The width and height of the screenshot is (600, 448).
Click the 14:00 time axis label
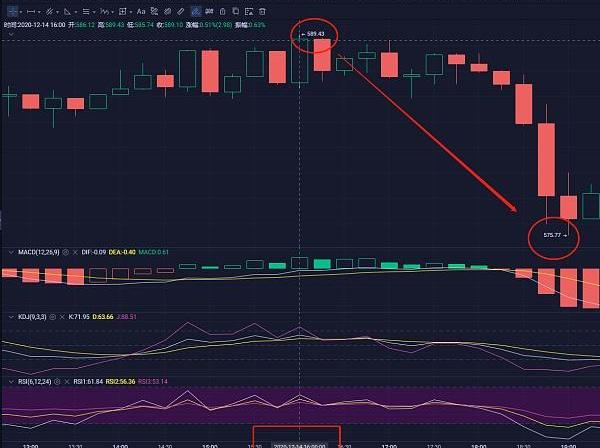120,446
